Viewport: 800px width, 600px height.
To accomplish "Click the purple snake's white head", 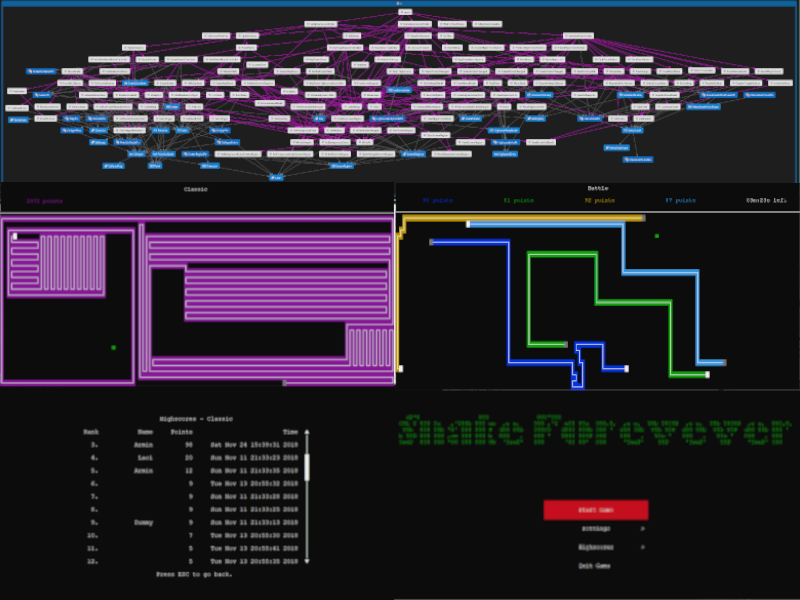I will (15, 237).
